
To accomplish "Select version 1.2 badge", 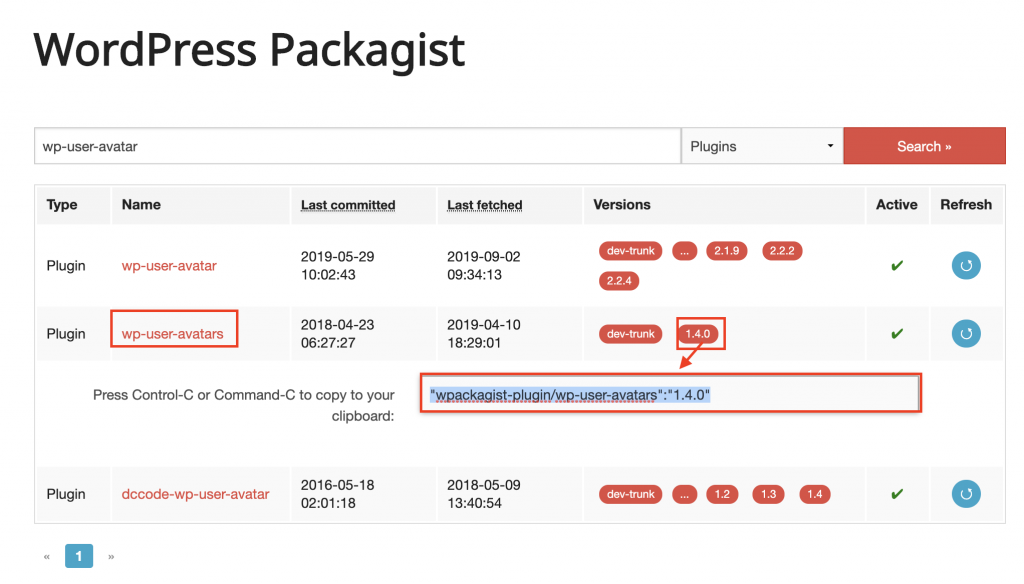I will point(722,494).
